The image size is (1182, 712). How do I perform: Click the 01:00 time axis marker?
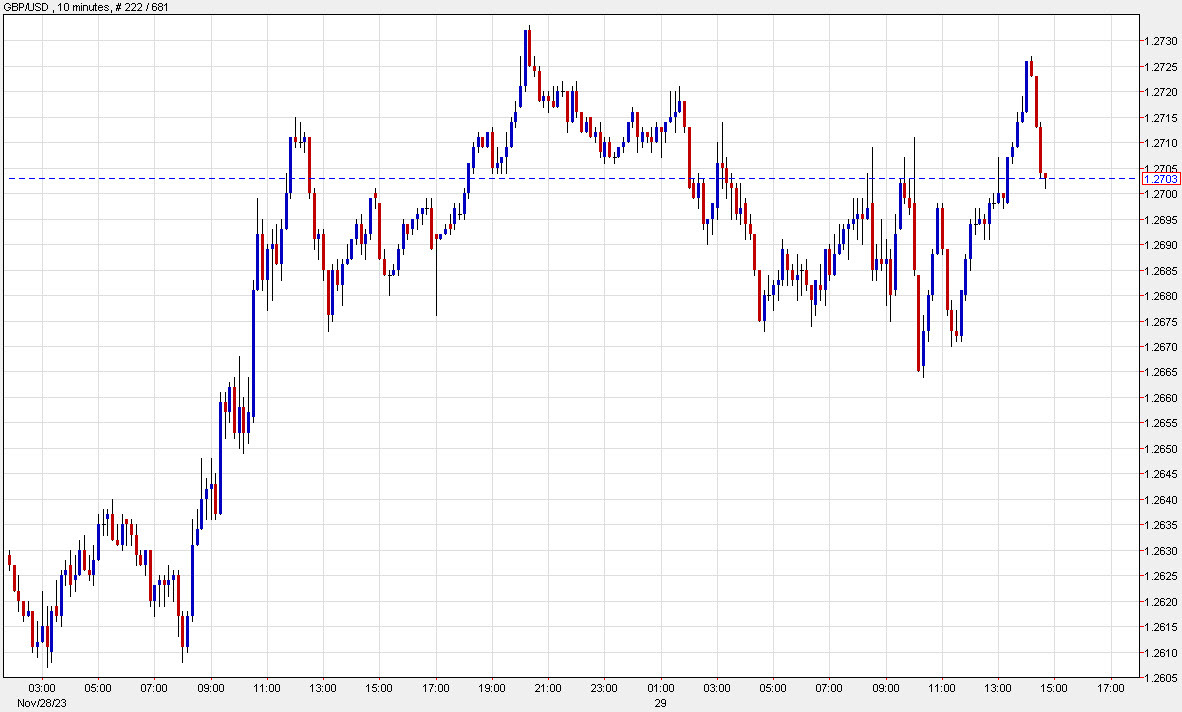click(661, 688)
